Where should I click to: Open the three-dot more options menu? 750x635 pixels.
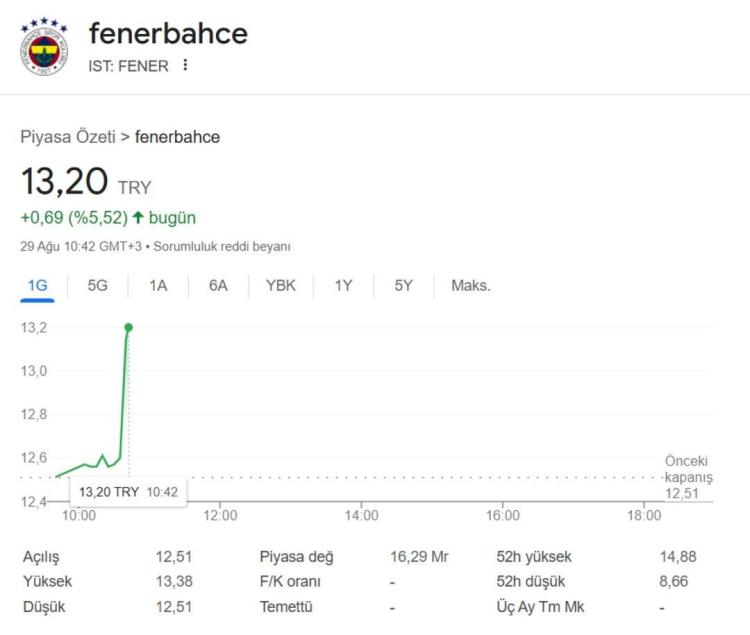click(185, 65)
